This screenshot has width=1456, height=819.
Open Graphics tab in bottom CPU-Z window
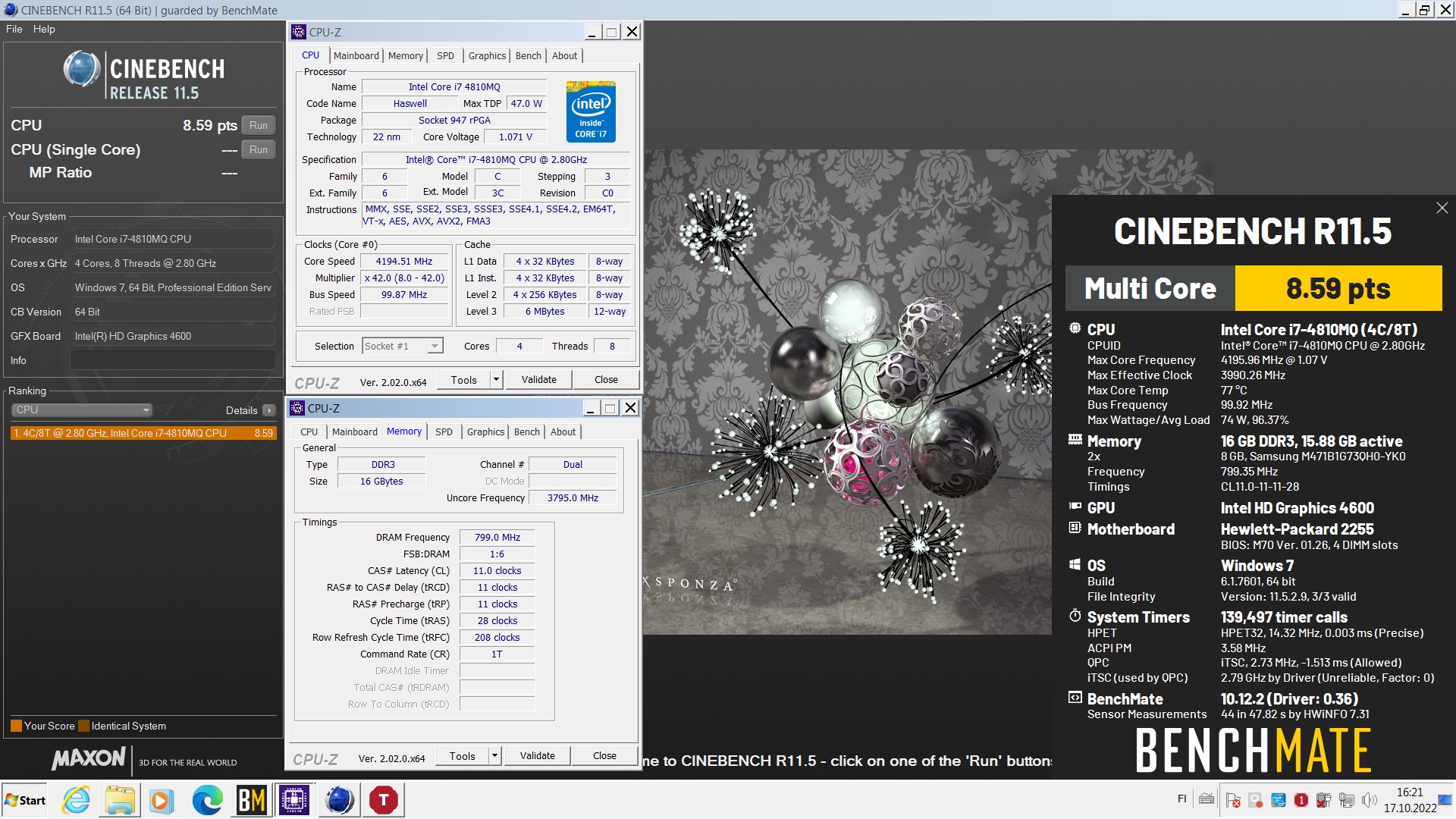click(x=485, y=432)
